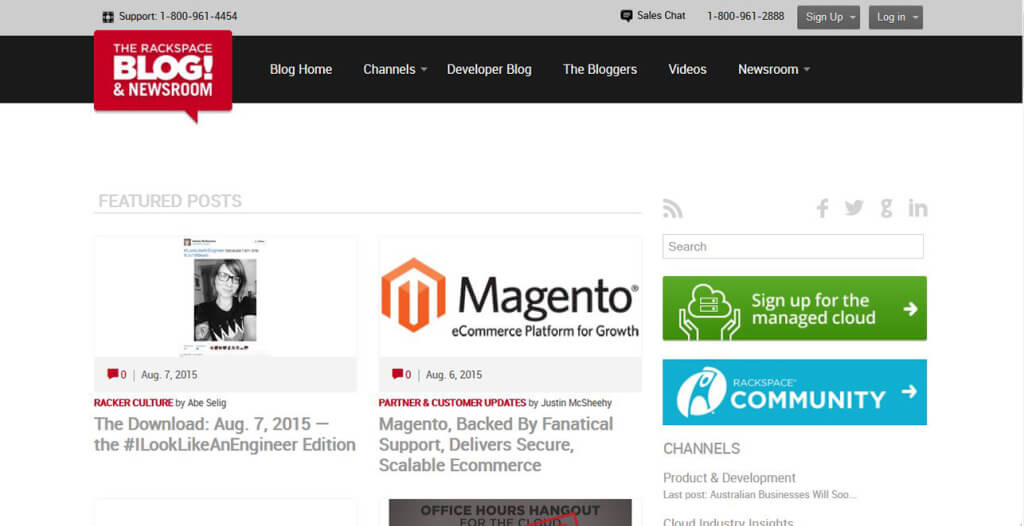This screenshot has height=526, width=1024.
Task: Click comment bubble icon on Aug. 7 post
Action: [x=113, y=374]
